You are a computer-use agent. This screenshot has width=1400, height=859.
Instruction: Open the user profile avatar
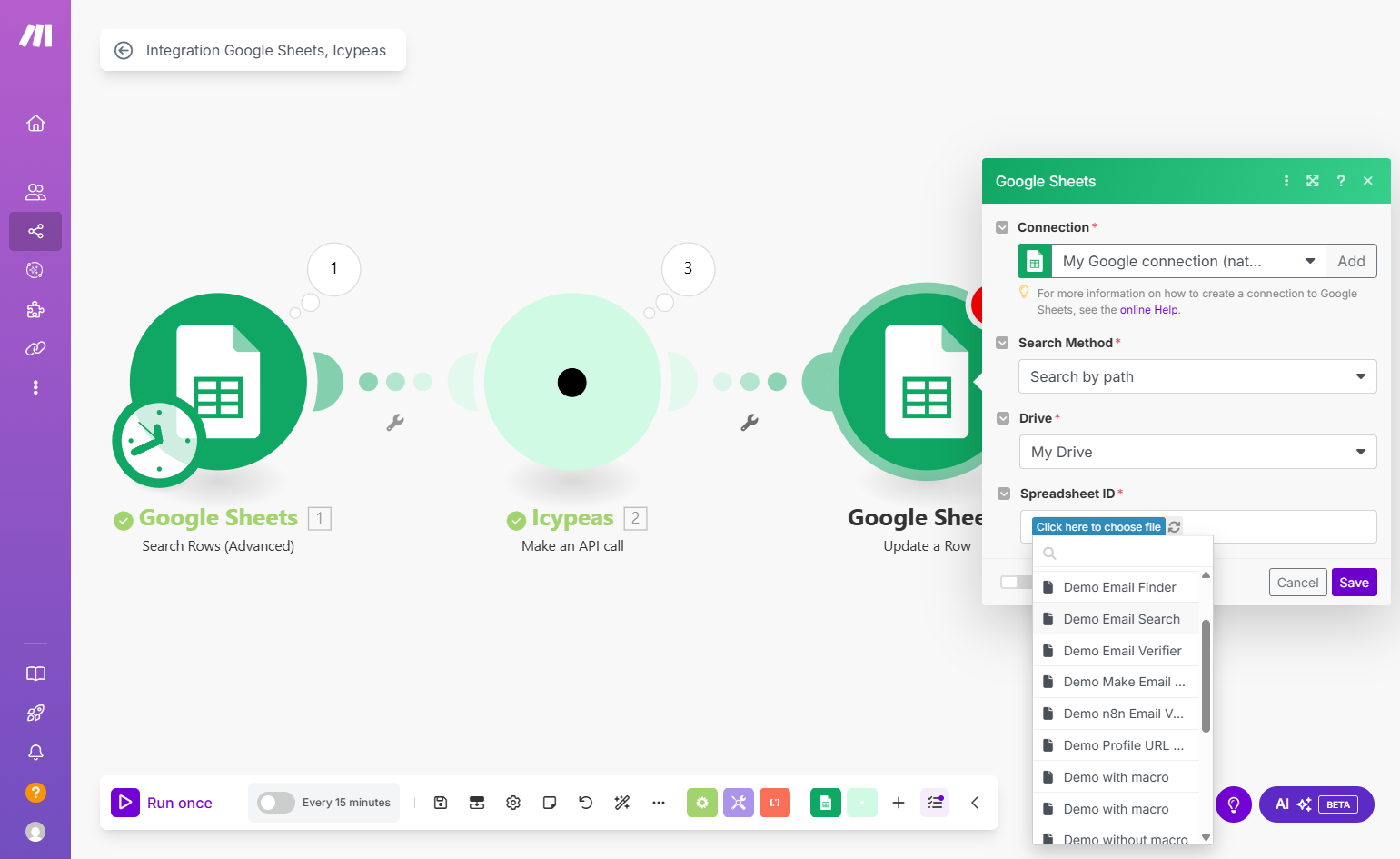(x=35, y=831)
